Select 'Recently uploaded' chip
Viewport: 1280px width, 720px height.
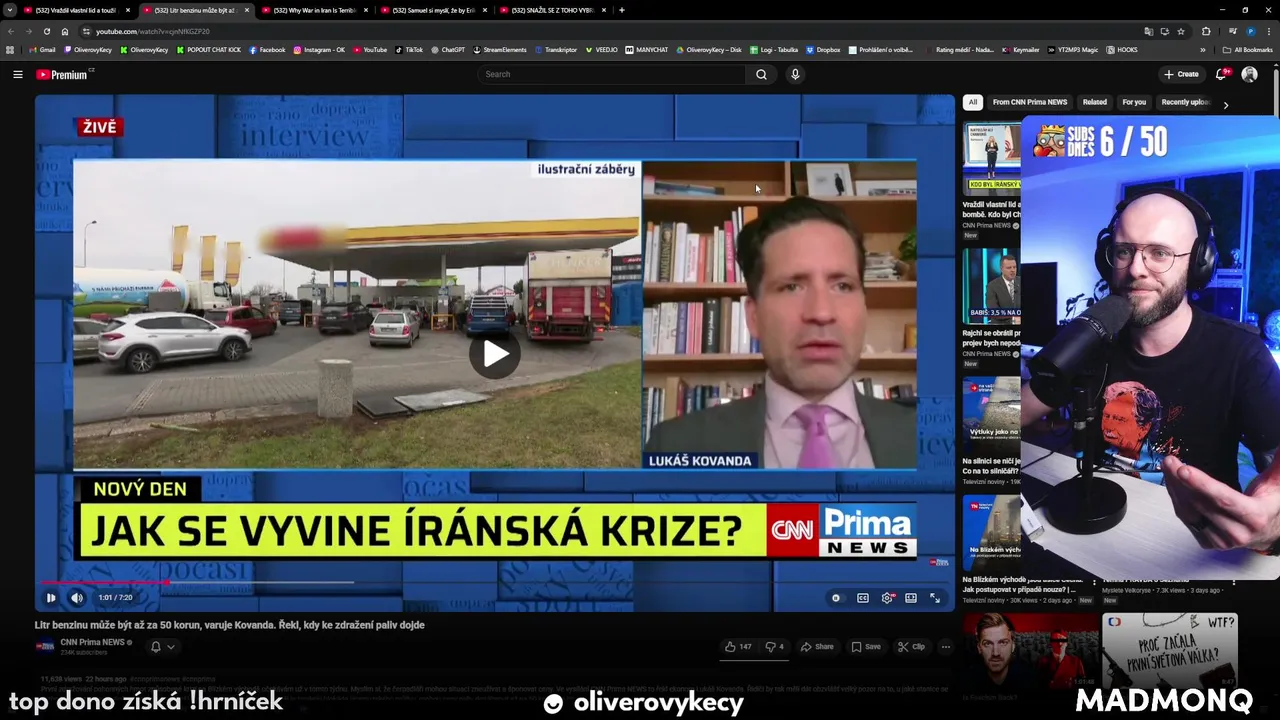point(1185,102)
